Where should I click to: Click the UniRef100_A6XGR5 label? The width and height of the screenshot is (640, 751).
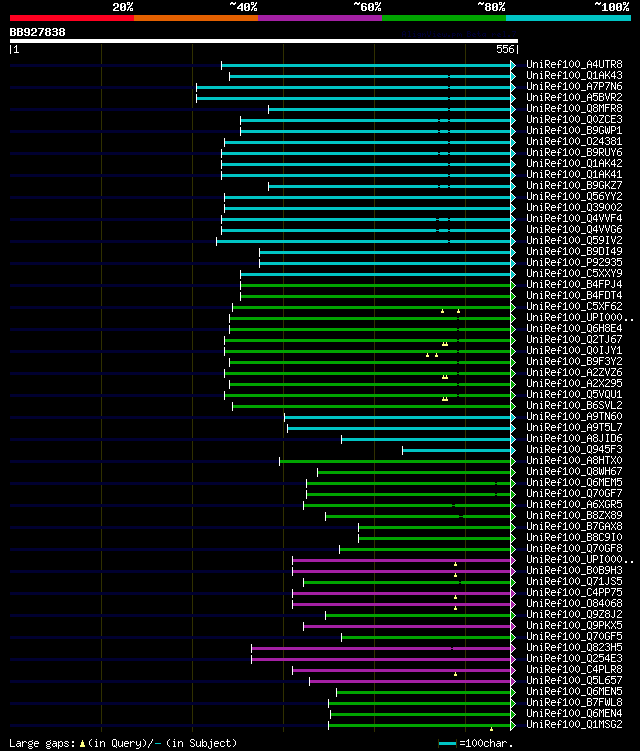coord(574,505)
